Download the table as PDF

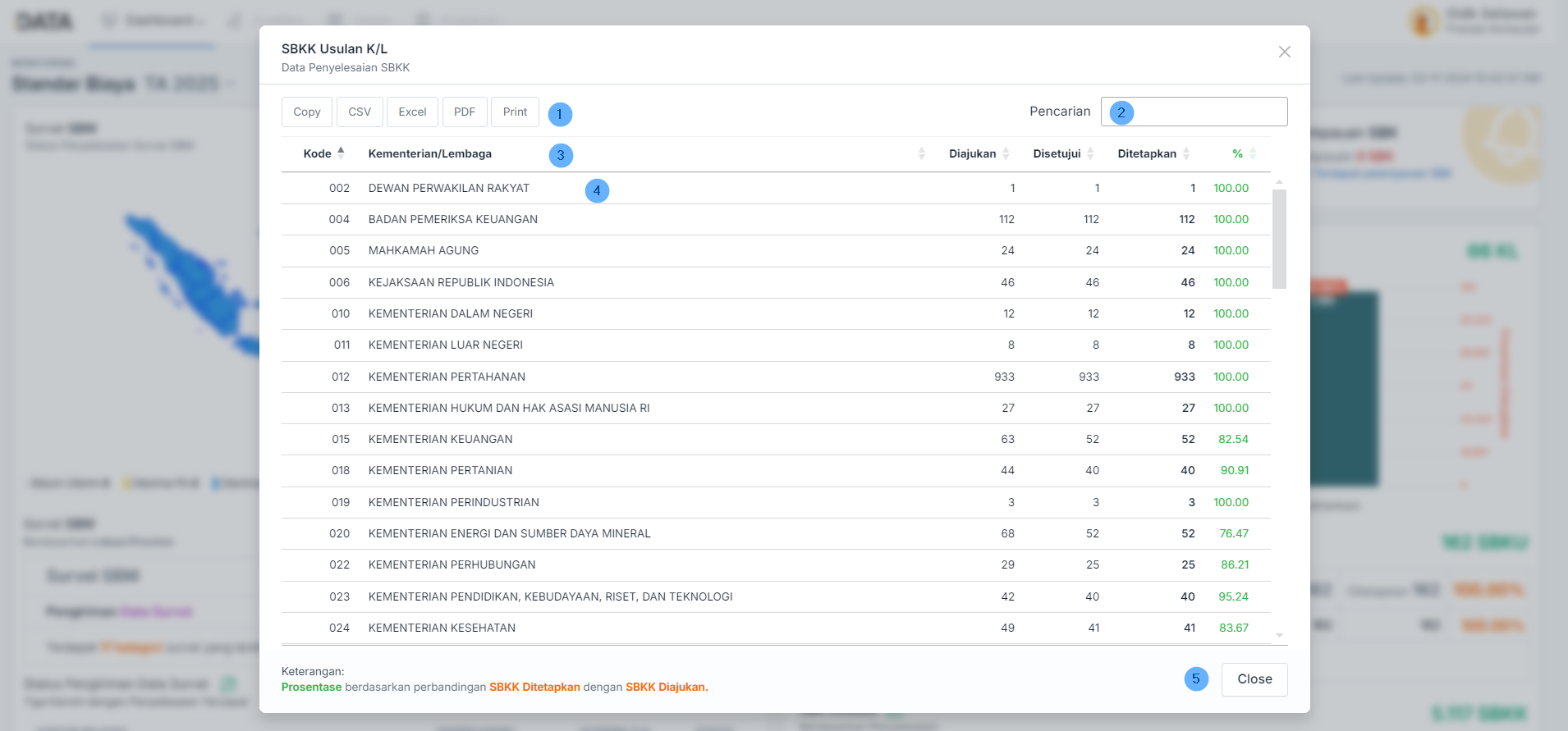pos(465,112)
